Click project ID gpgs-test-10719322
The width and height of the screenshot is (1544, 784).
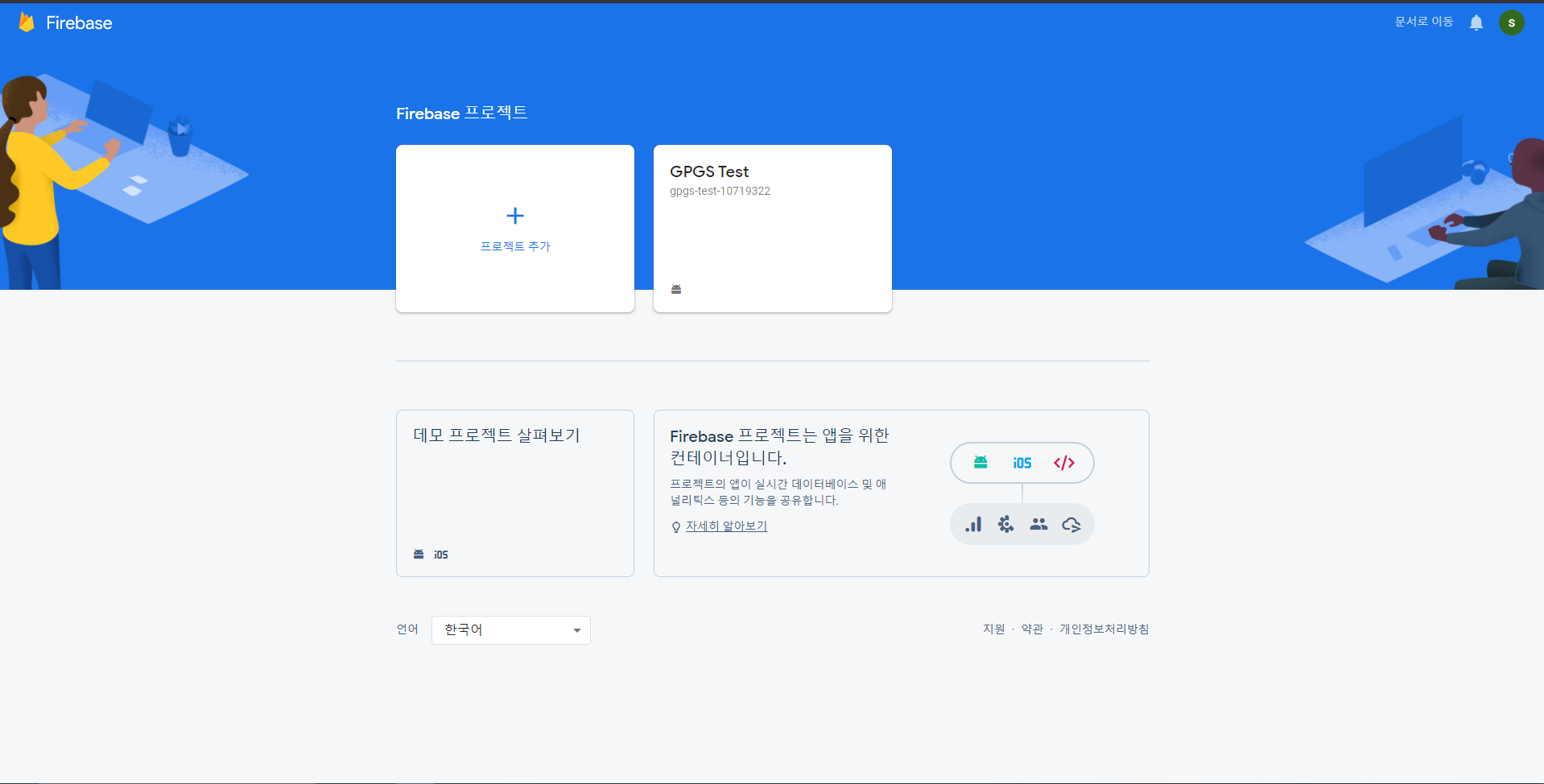click(720, 191)
